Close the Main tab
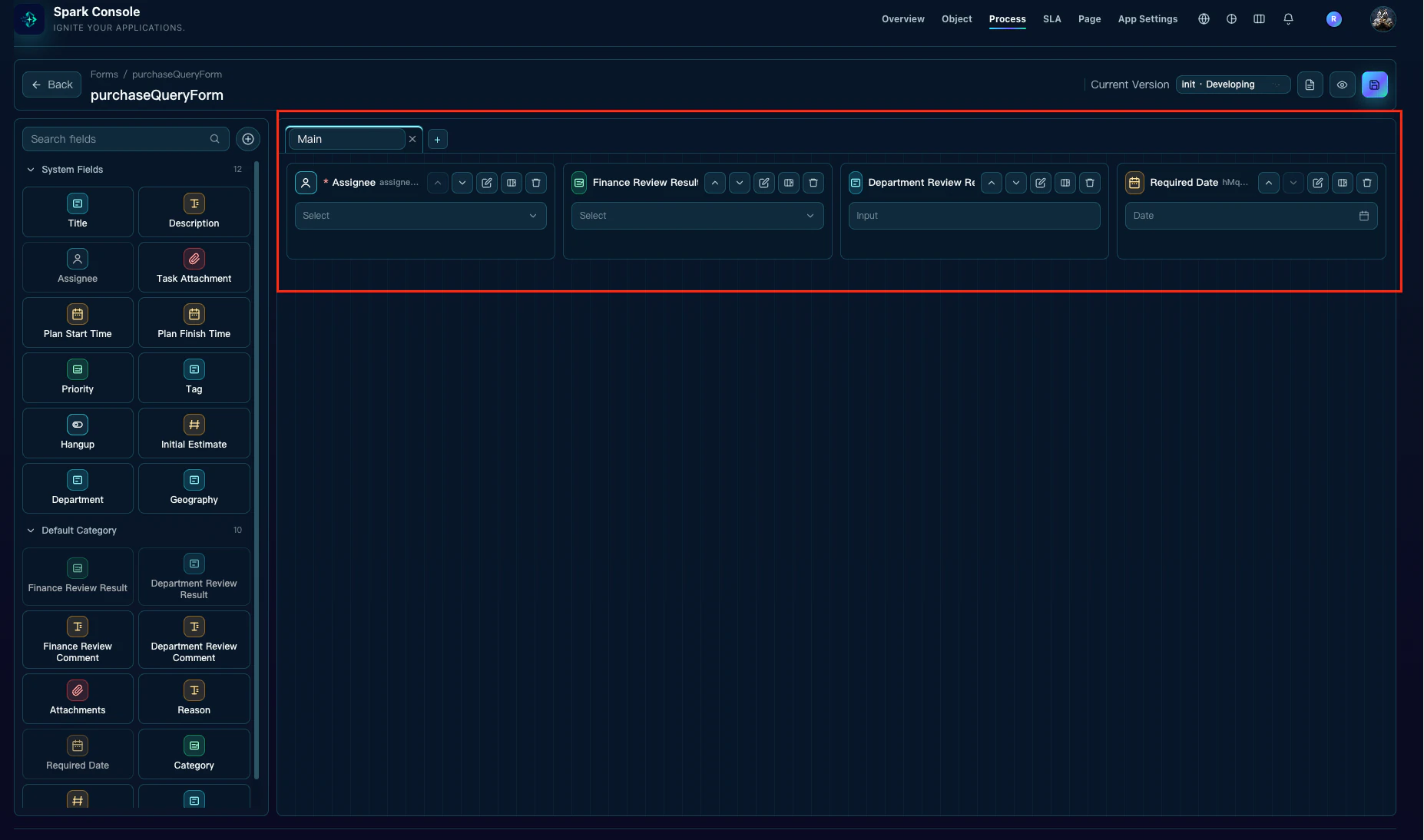The width and height of the screenshot is (1424, 840). click(x=412, y=139)
